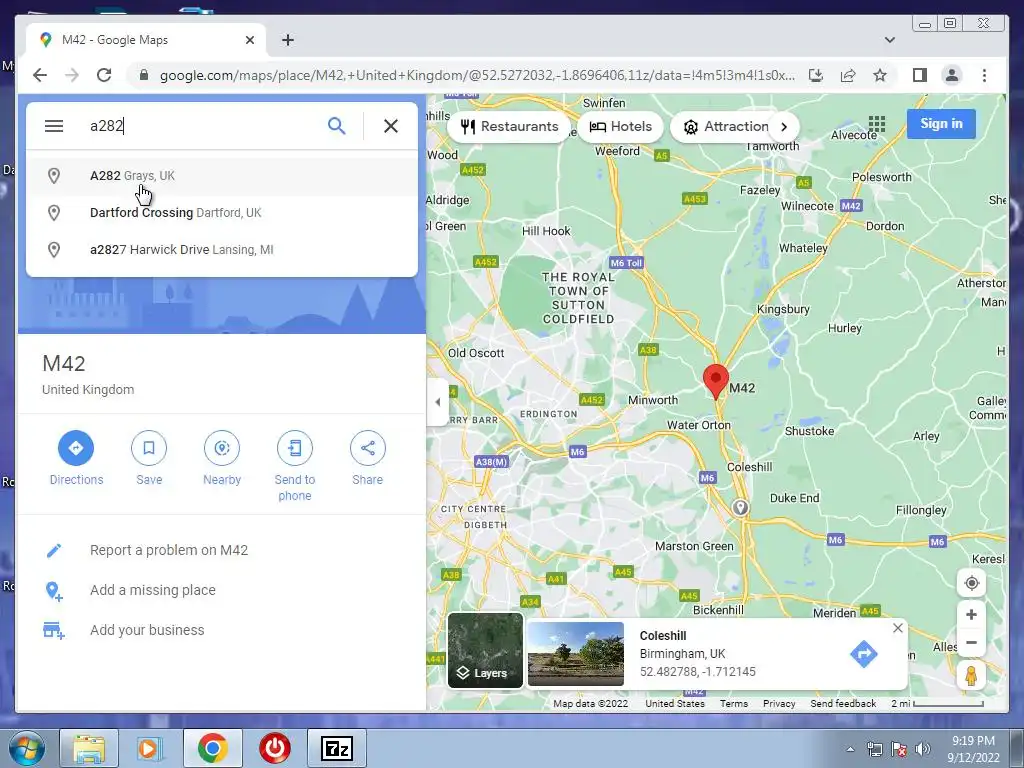Open the Google apps grid

point(877,123)
